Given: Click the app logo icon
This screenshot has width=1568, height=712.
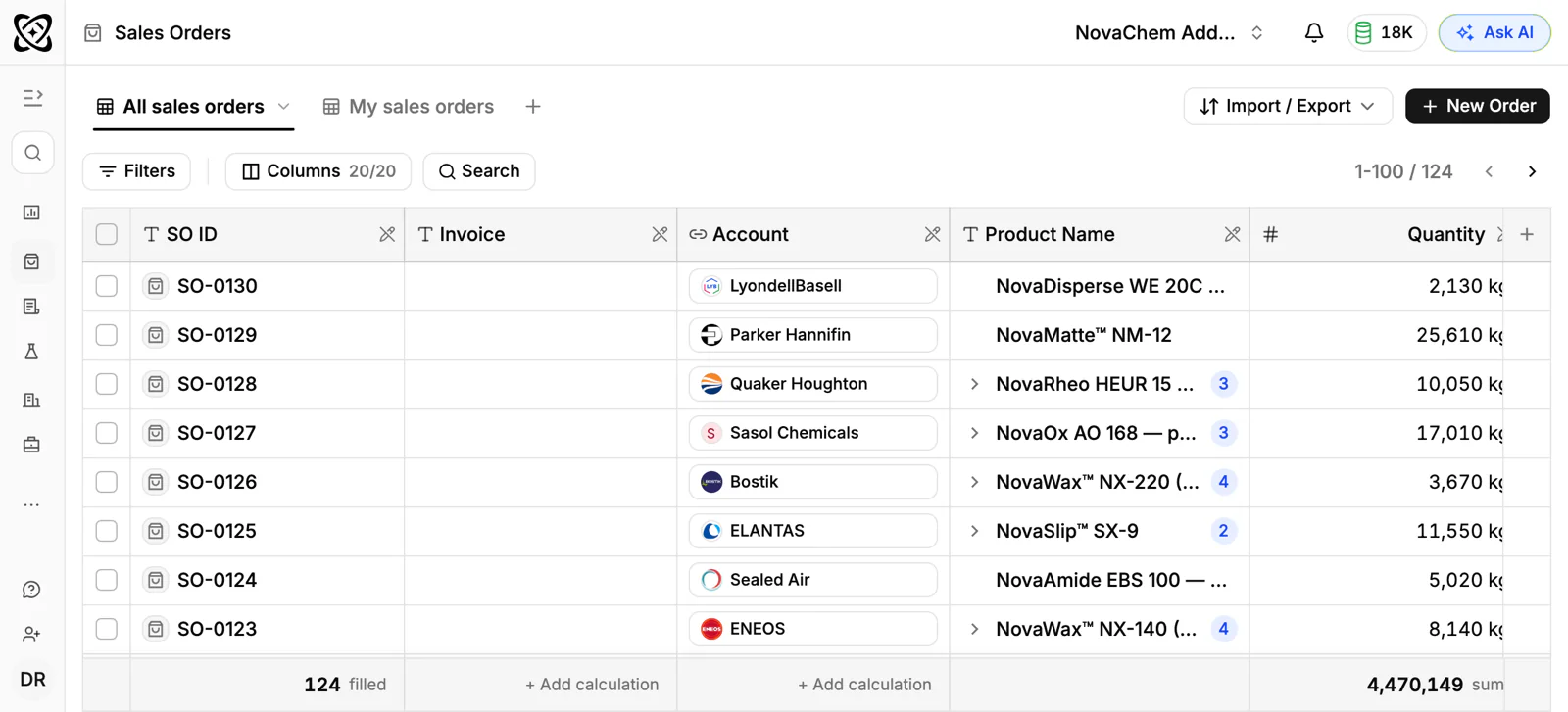Looking at the screenshot, I should [32, 32].
